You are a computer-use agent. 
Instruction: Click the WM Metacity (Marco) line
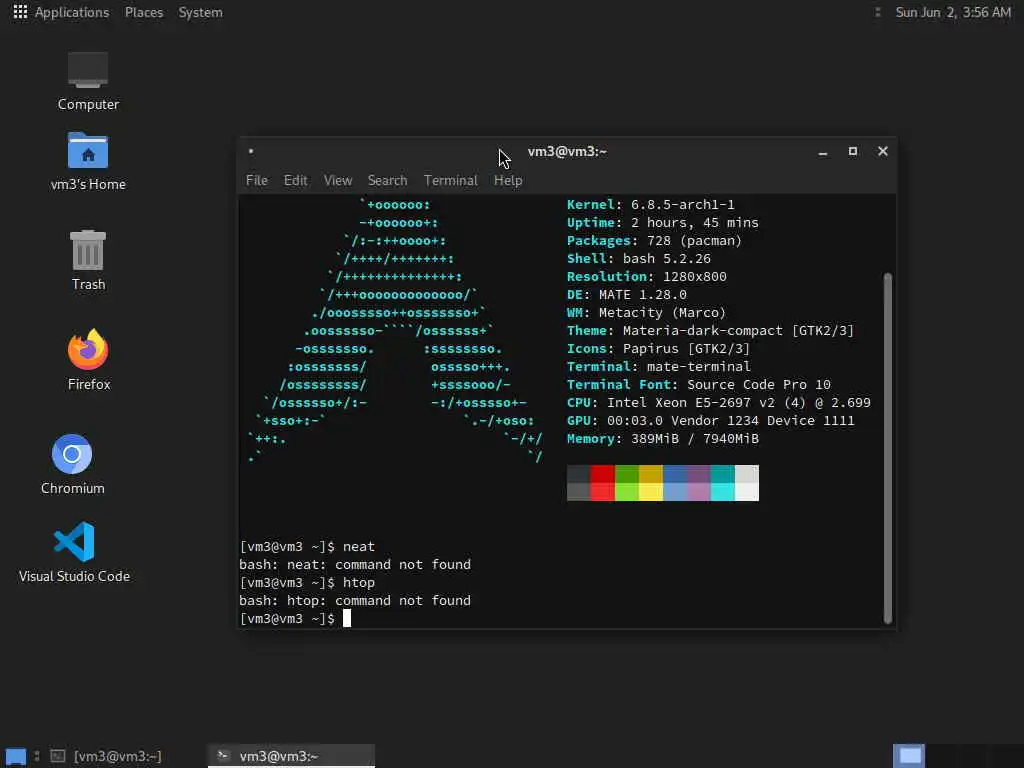click(x=646, y=313)
